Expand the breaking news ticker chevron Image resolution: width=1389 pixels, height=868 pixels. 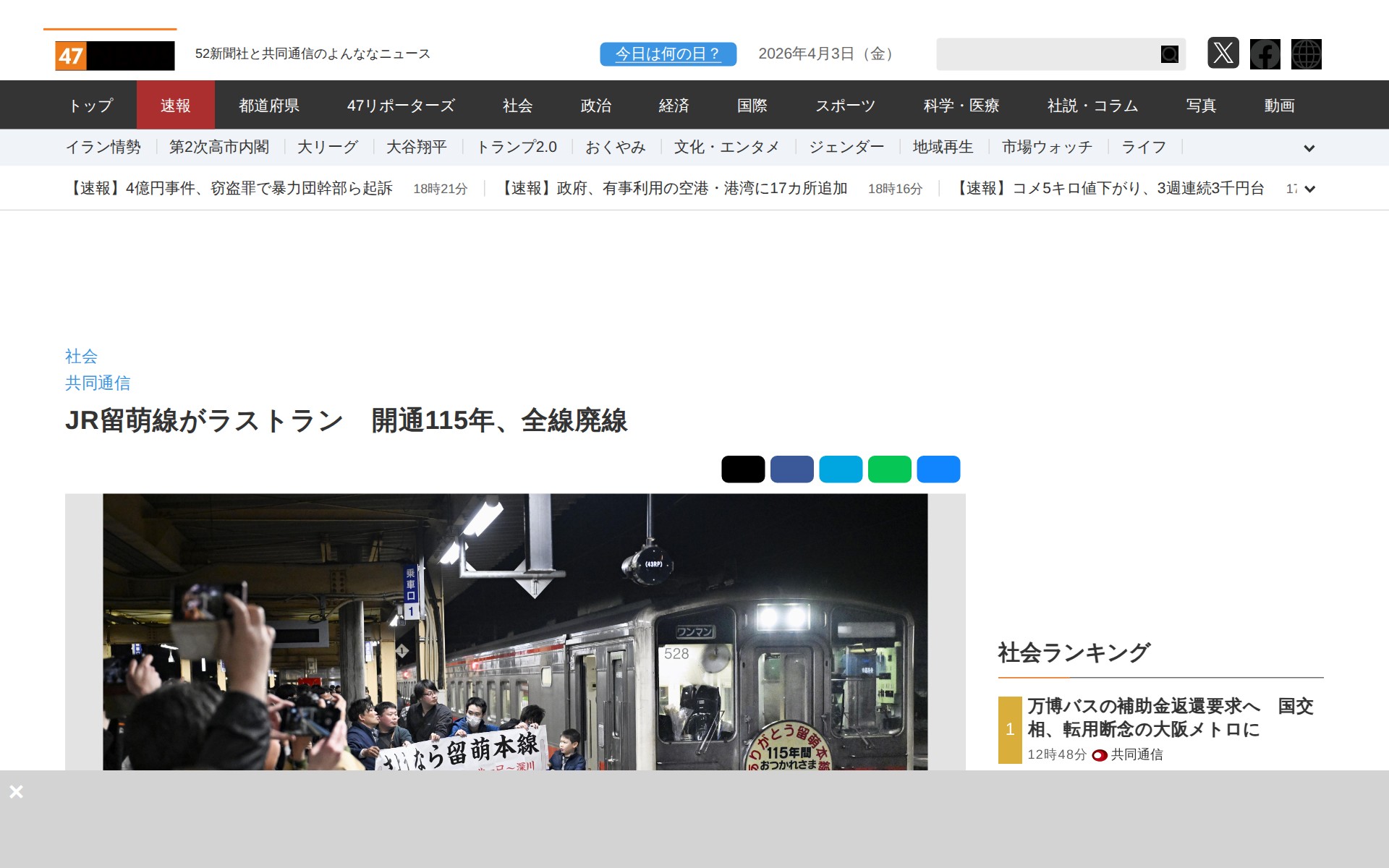click(x=1309, y=190)
